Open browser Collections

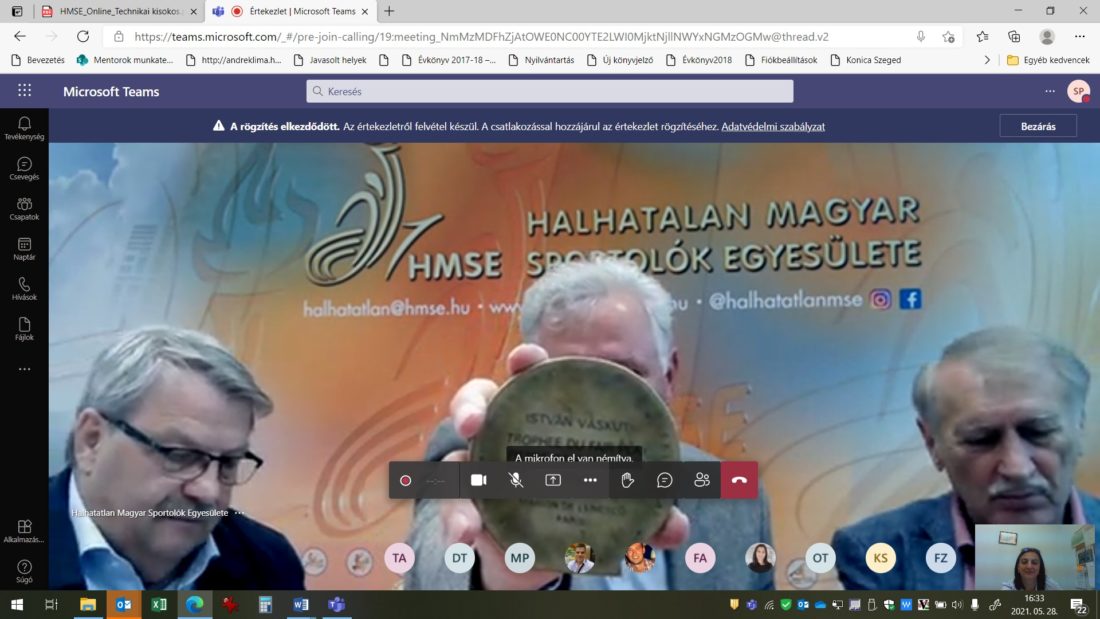pyautogui.click(x=1014, y=36)
